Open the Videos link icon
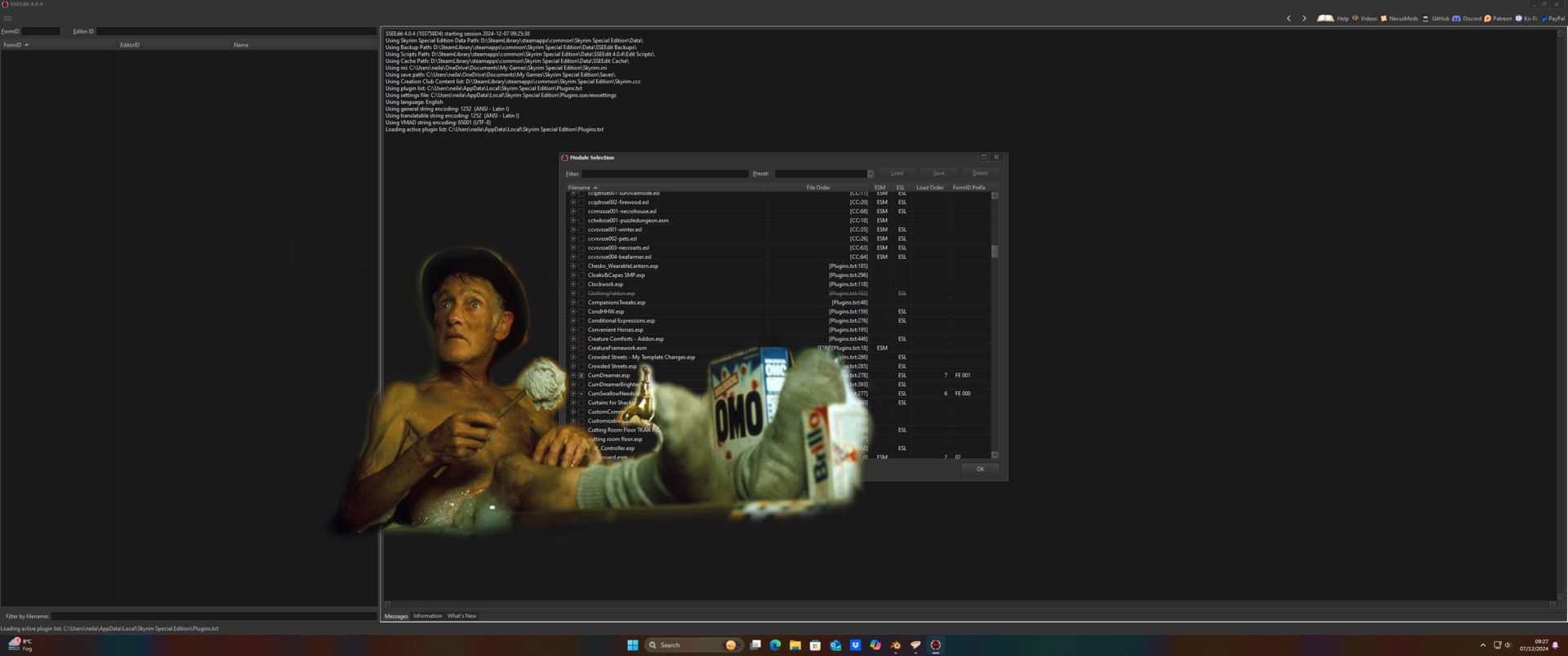 tap(1356, 18)
